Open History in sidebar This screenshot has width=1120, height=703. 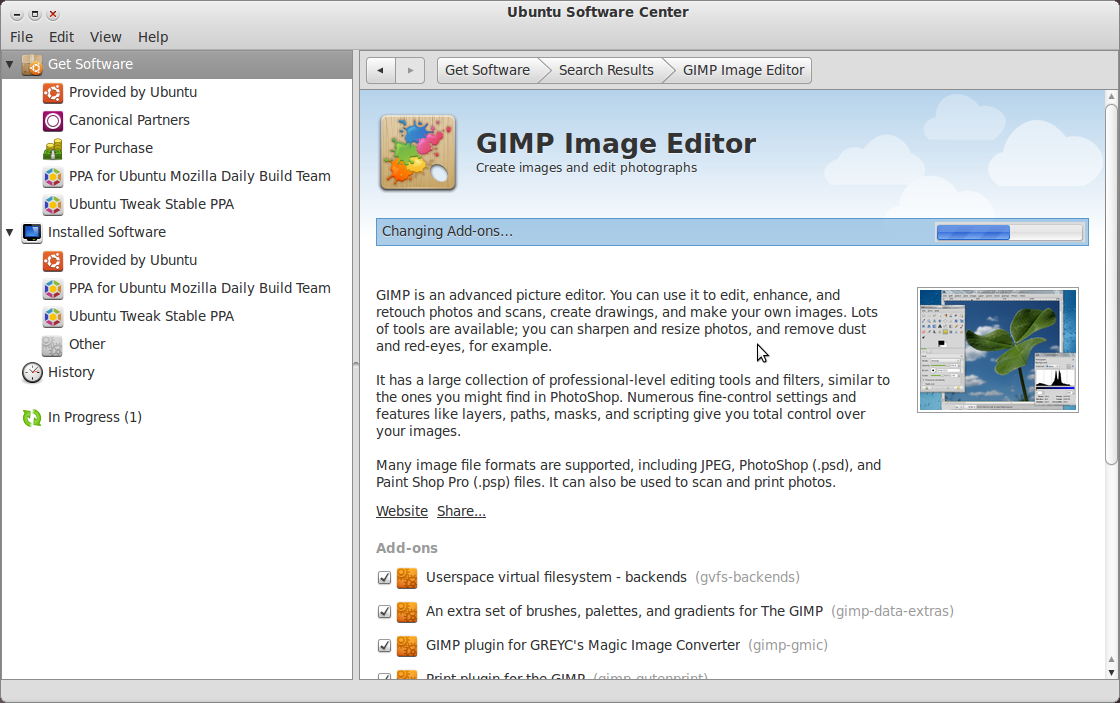pyautogui.click(x=71, y=372)
